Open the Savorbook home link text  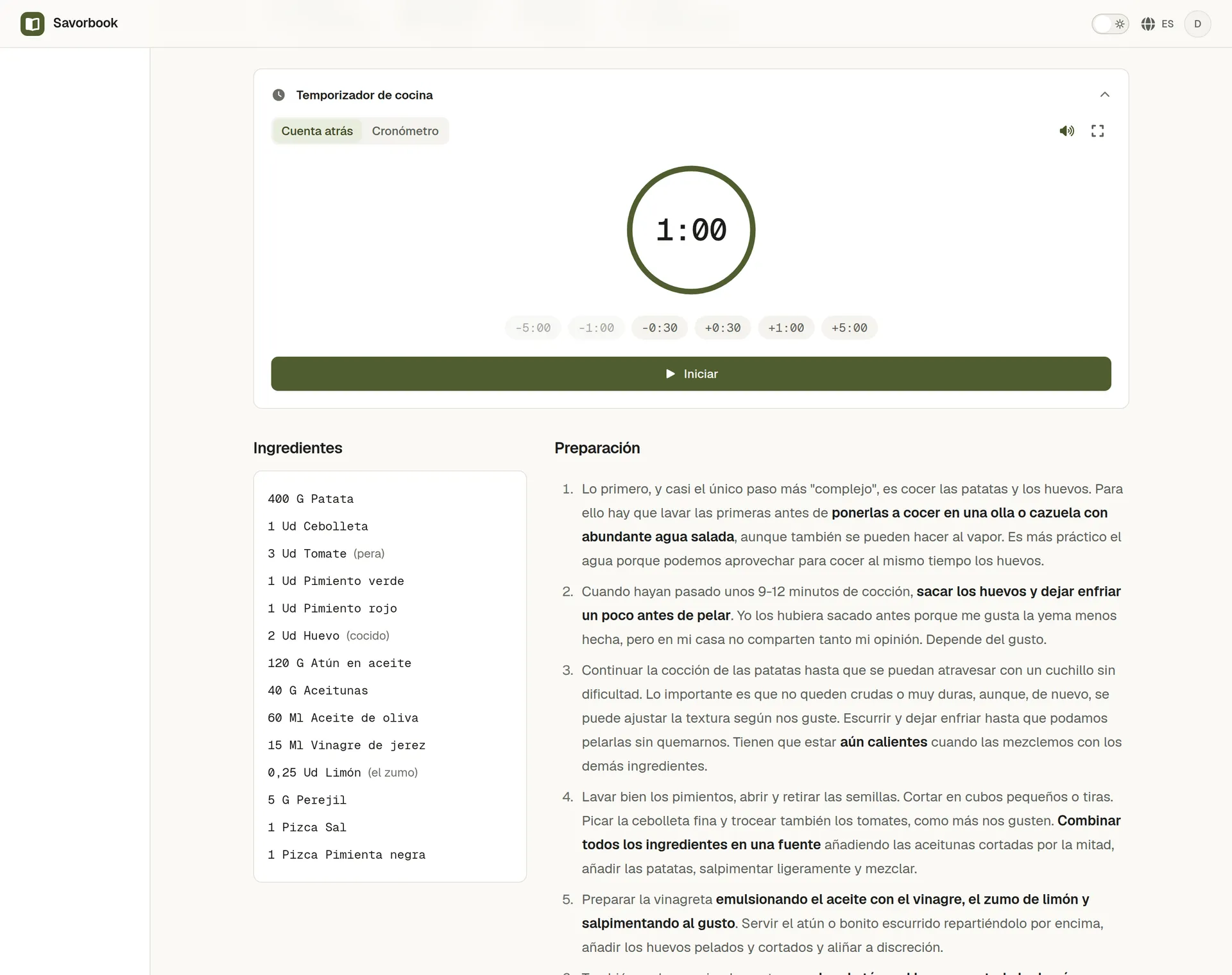tap(85, 23)
